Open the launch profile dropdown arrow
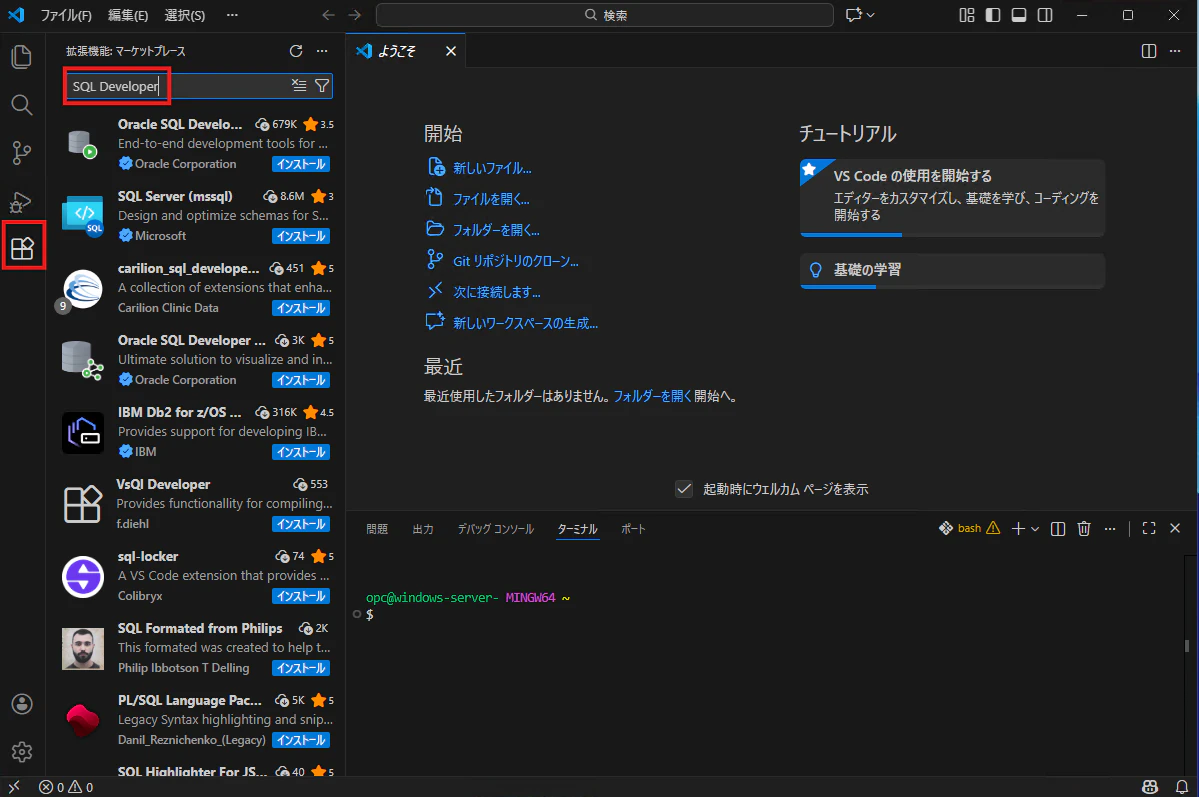Image resolution: width=1199 pixels, height=797 pixels. 1035,529
